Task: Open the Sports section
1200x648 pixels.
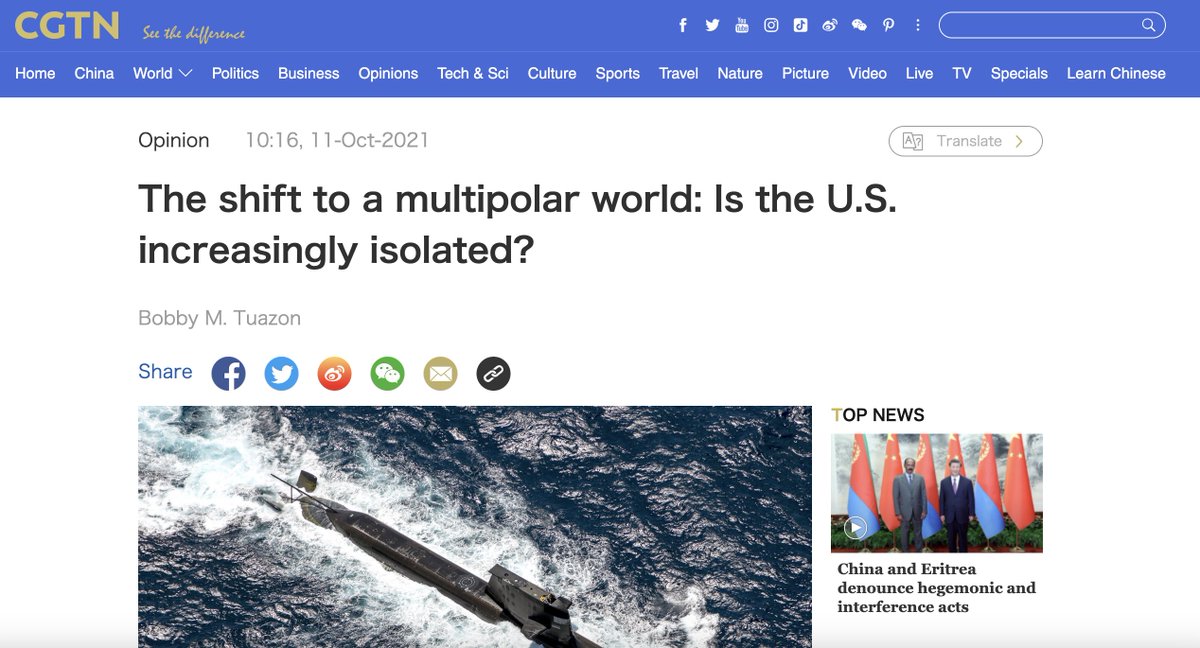Action: [x=617, y=73]
